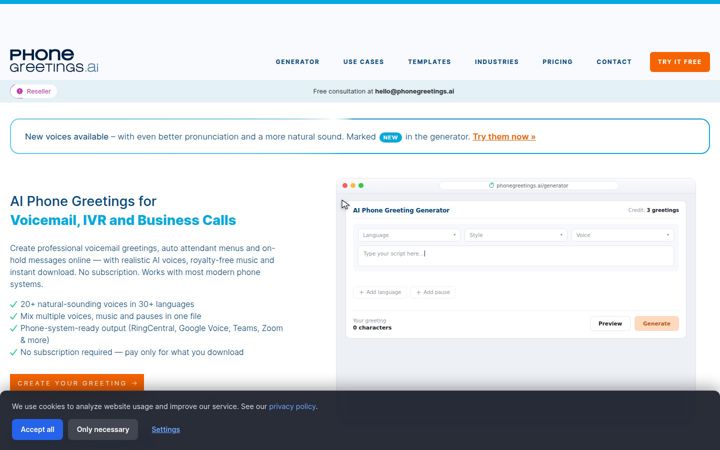Click the demo browser address bar
The image size is (720, 450).
pos(529,186)
